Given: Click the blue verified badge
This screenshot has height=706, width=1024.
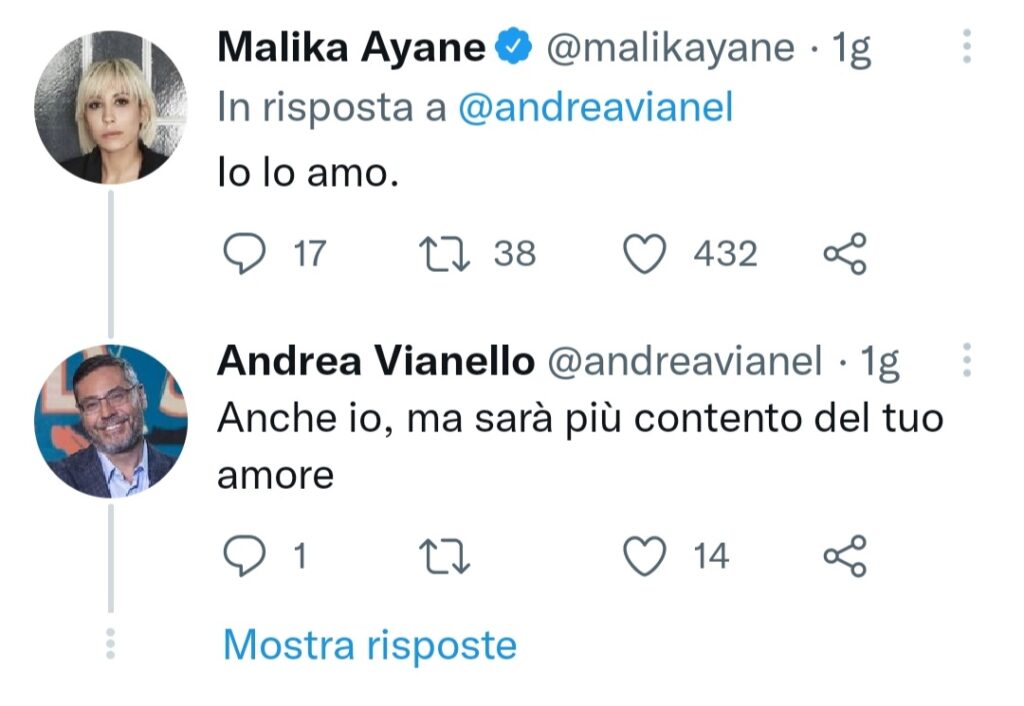Looking at the screenshot, I should pos(515,47).
